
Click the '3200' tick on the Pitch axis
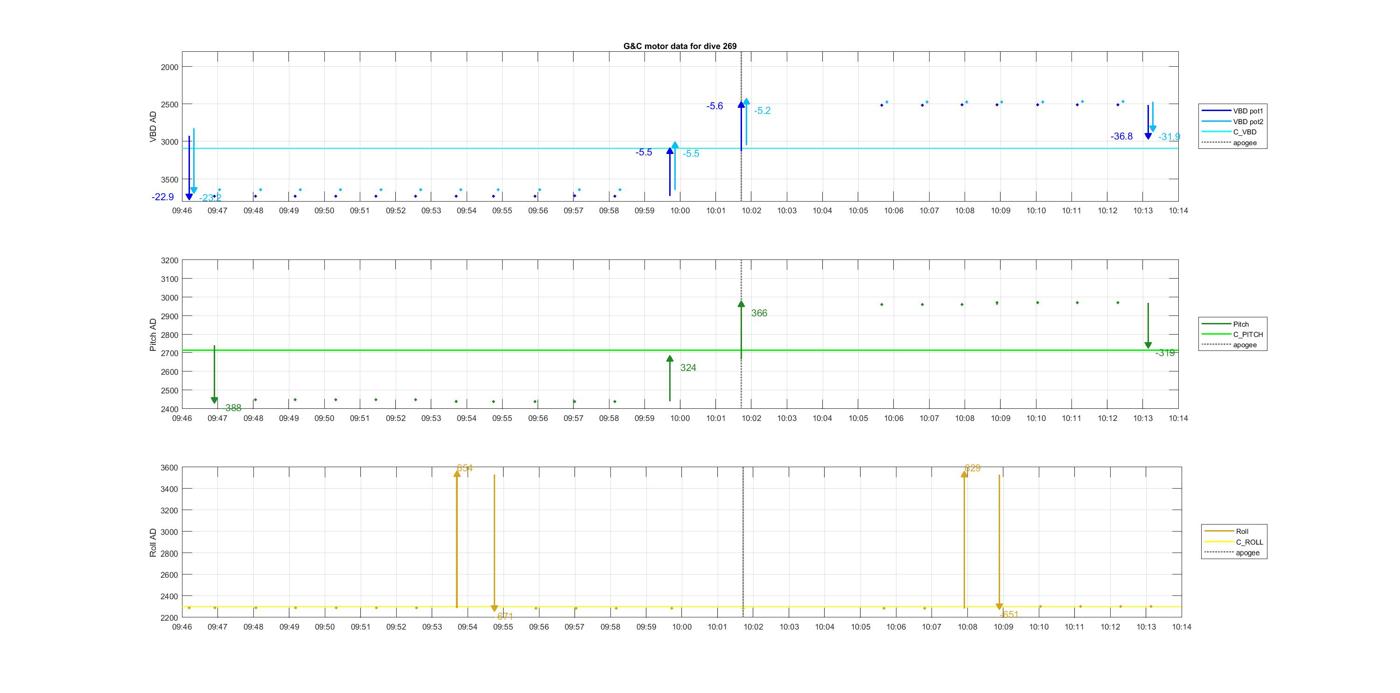pos(169,260)
